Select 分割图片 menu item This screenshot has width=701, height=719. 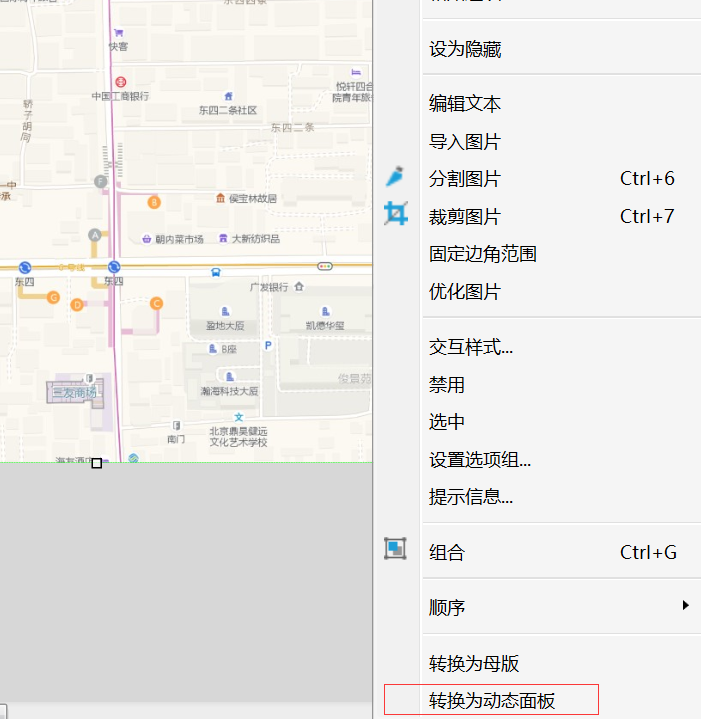[465, 179]
